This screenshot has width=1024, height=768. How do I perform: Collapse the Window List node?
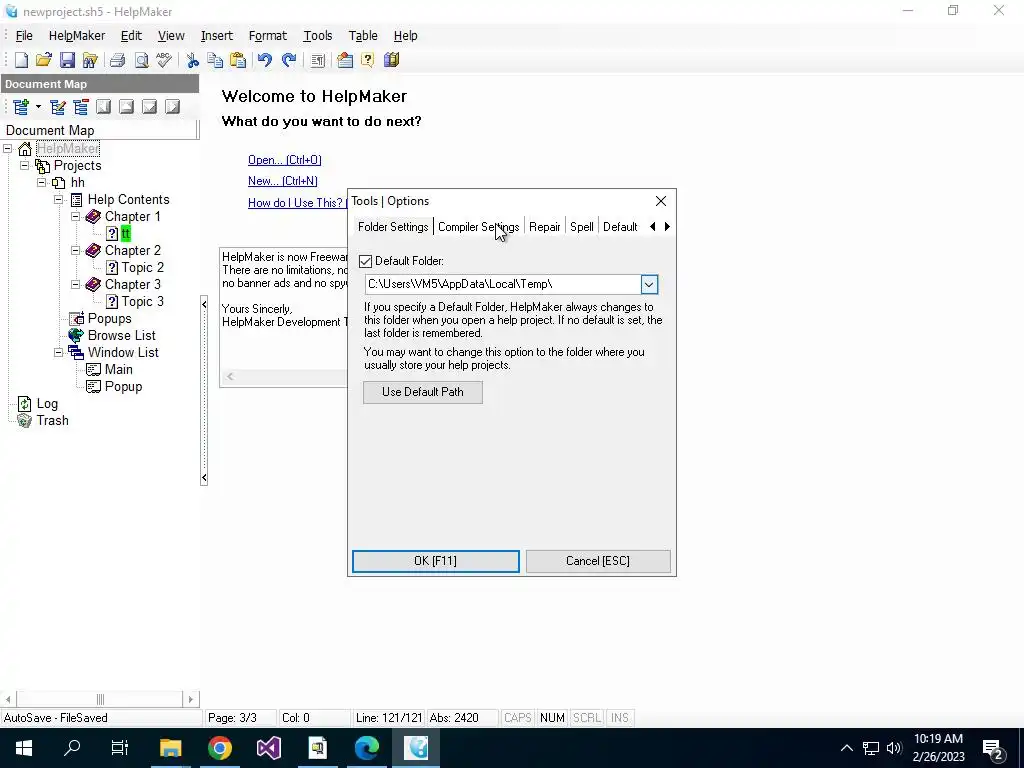(x=59, y=352)
